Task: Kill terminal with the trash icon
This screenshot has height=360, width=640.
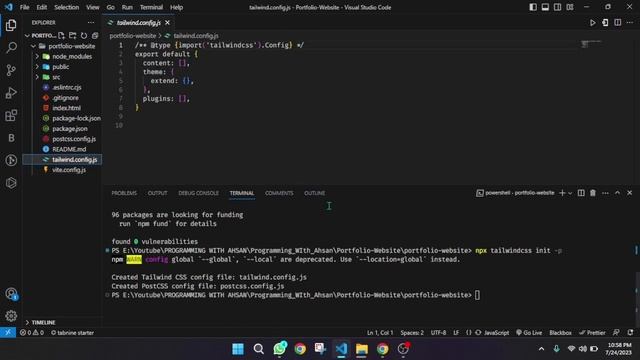Action: [593, 193]
